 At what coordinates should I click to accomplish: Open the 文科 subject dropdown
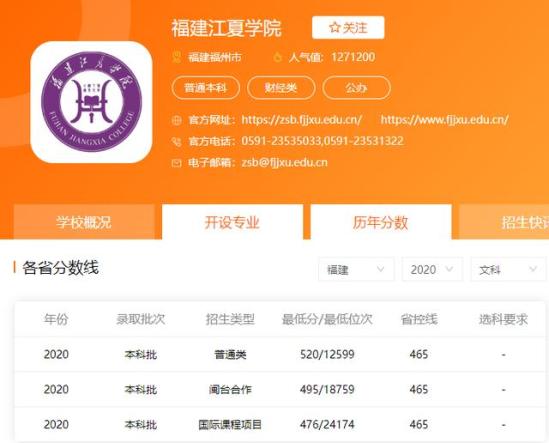[508, 269]
